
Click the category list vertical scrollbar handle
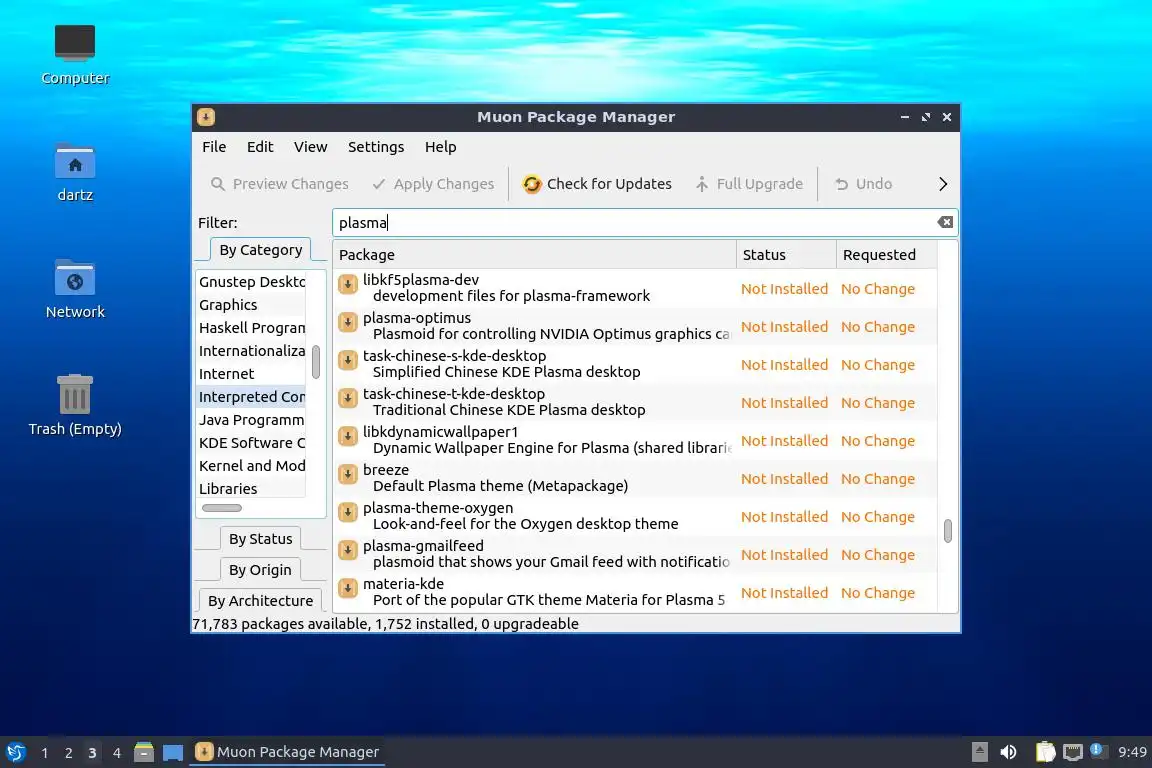pos(316,362)
